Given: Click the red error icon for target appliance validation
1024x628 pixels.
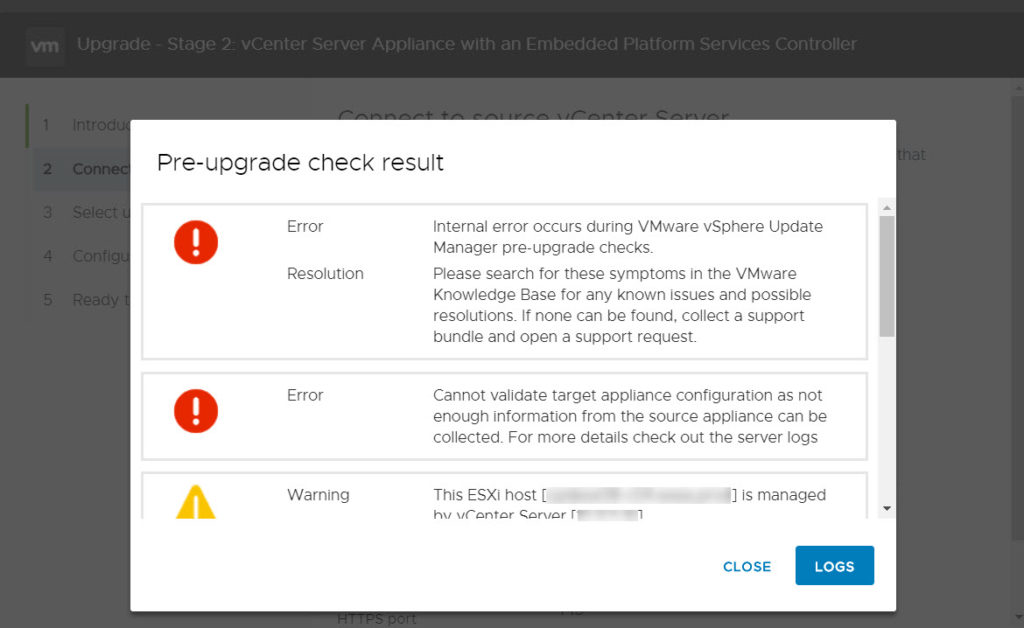Looking at the screenshot, I should [x=196, y=410].
